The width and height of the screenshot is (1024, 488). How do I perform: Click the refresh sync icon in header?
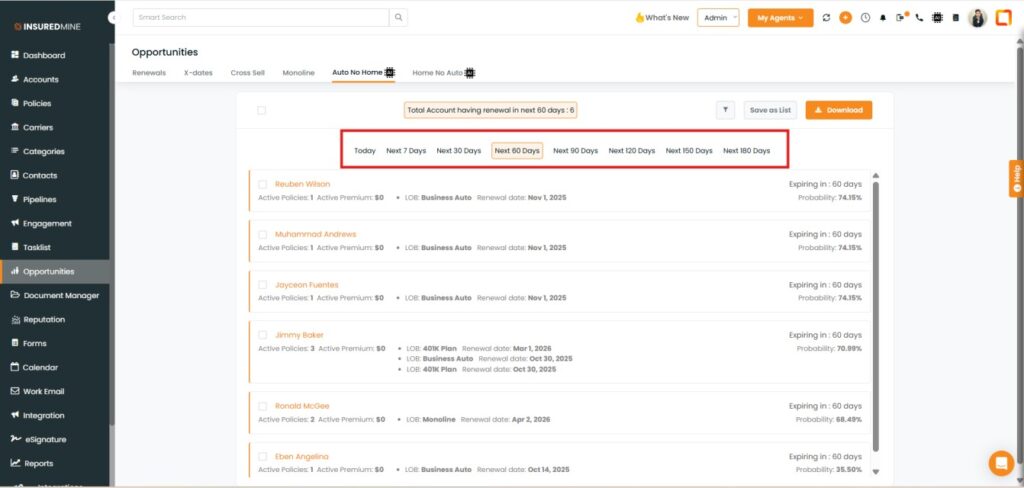pyautogui.click(x=826, y=18)
